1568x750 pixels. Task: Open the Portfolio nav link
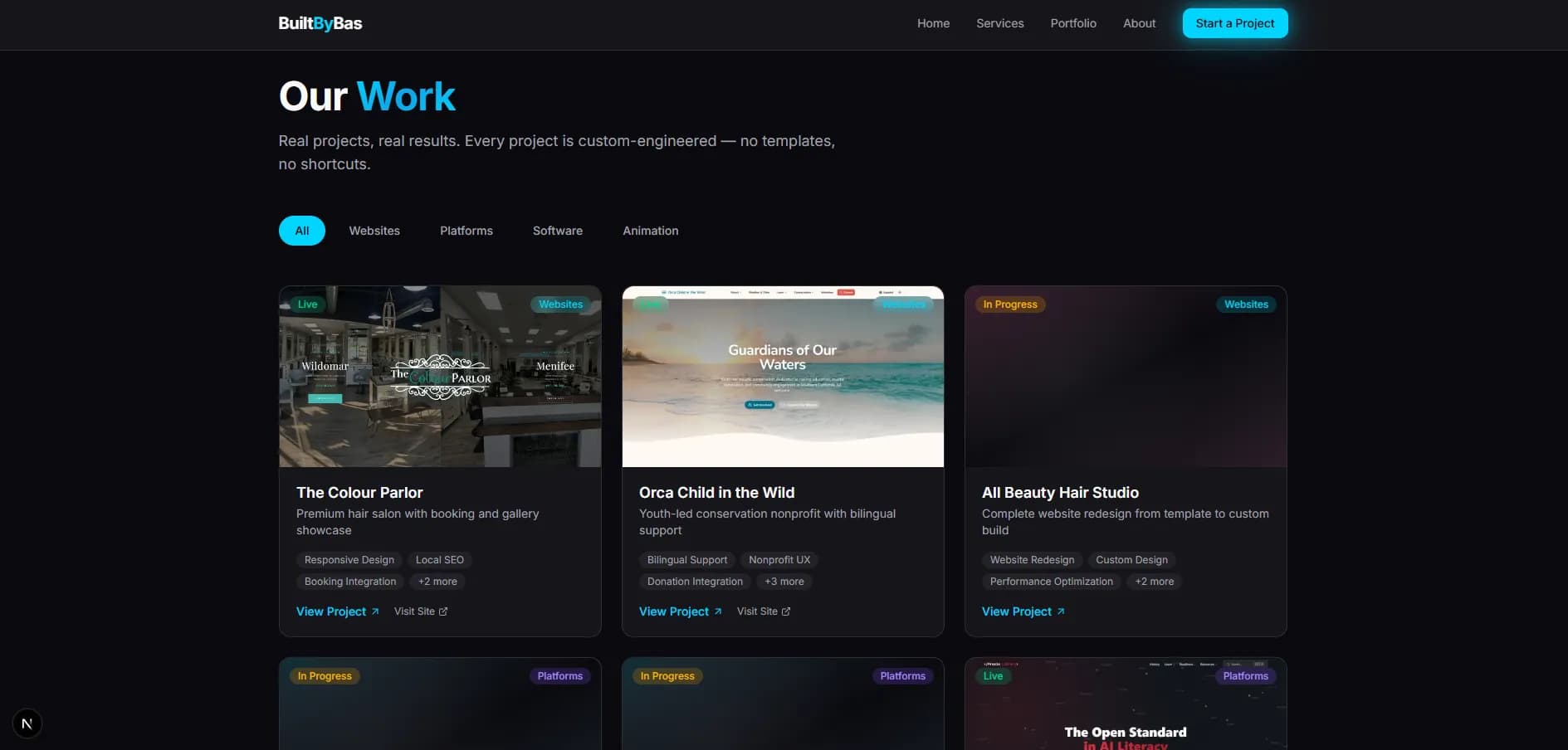pos(1073,23)
